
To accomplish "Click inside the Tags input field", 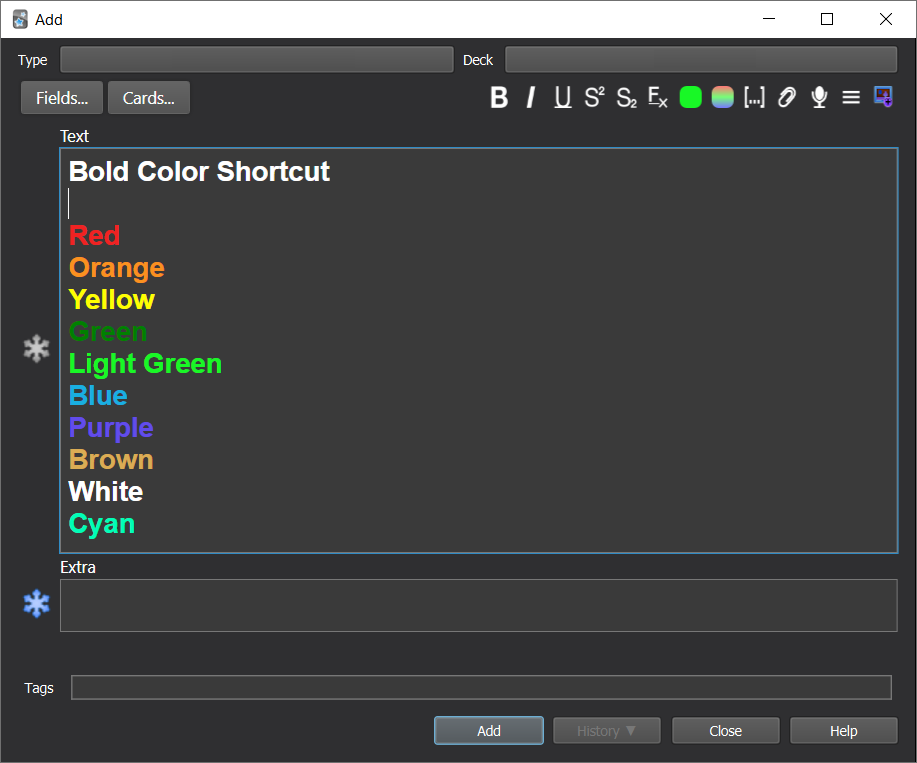I will (x=480, y=688).
